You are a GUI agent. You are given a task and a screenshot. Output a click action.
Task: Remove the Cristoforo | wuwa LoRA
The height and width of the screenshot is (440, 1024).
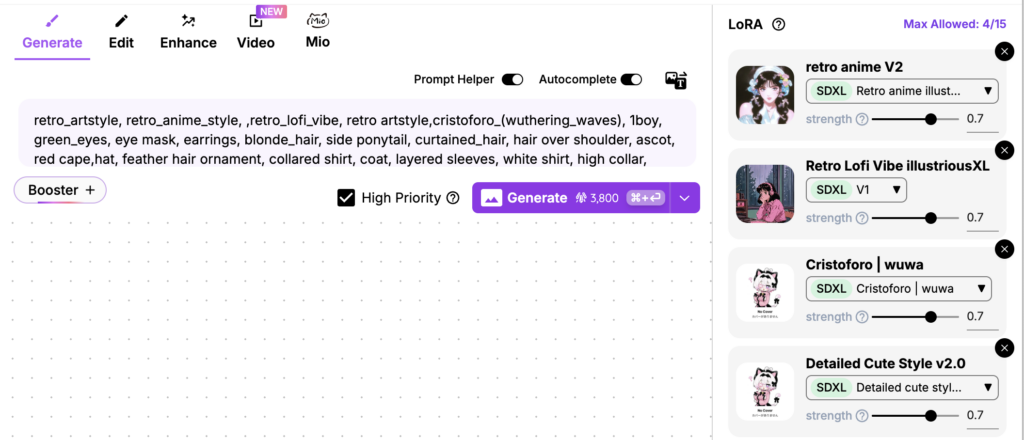point(1004,249)
